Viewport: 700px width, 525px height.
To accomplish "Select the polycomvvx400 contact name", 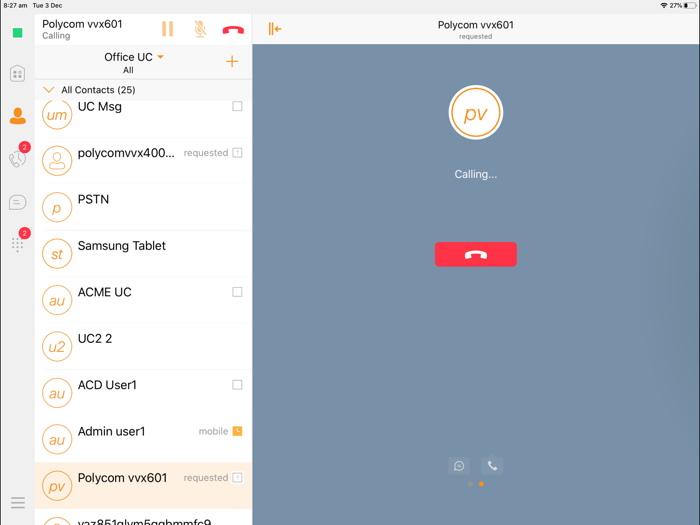I will pos(126,153).
